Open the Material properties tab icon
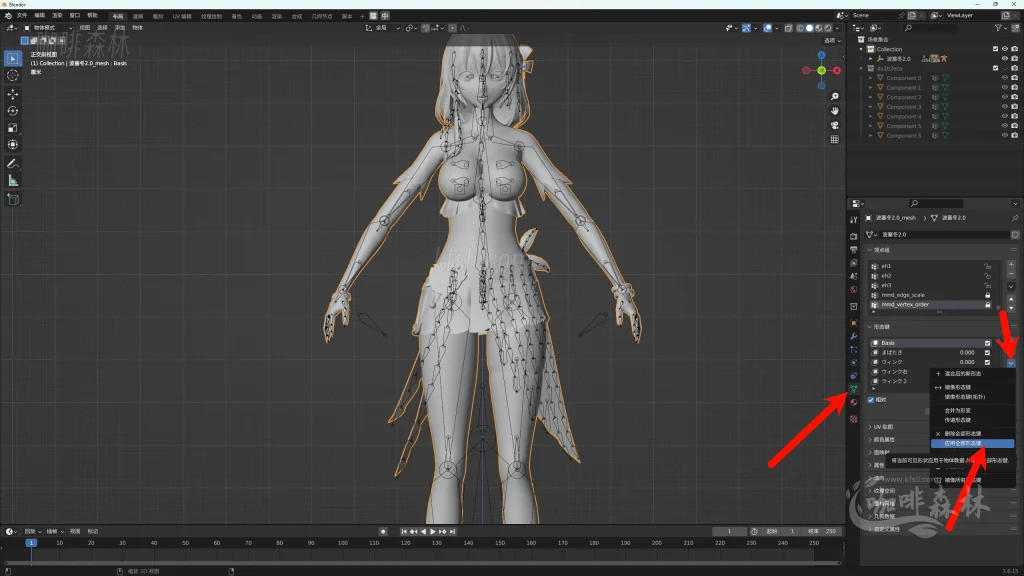This screenshot has width=1024, height=576. coord(854,402)
